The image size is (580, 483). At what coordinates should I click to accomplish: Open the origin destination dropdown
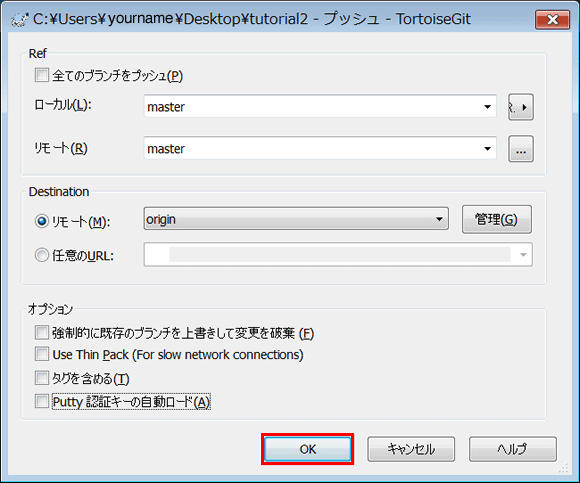296,219
